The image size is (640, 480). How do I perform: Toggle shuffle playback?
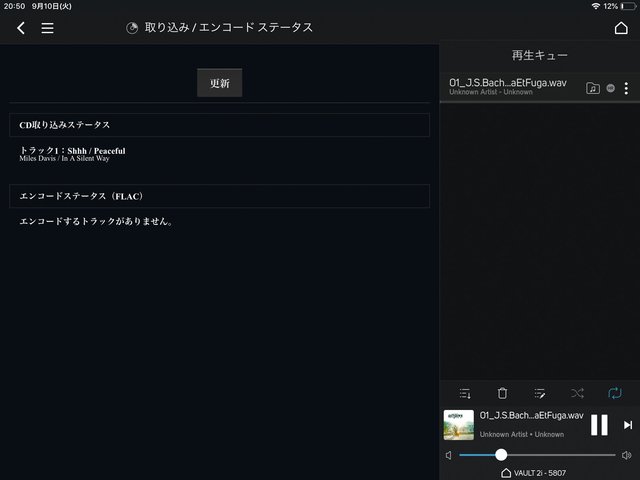tap(577, 394)
